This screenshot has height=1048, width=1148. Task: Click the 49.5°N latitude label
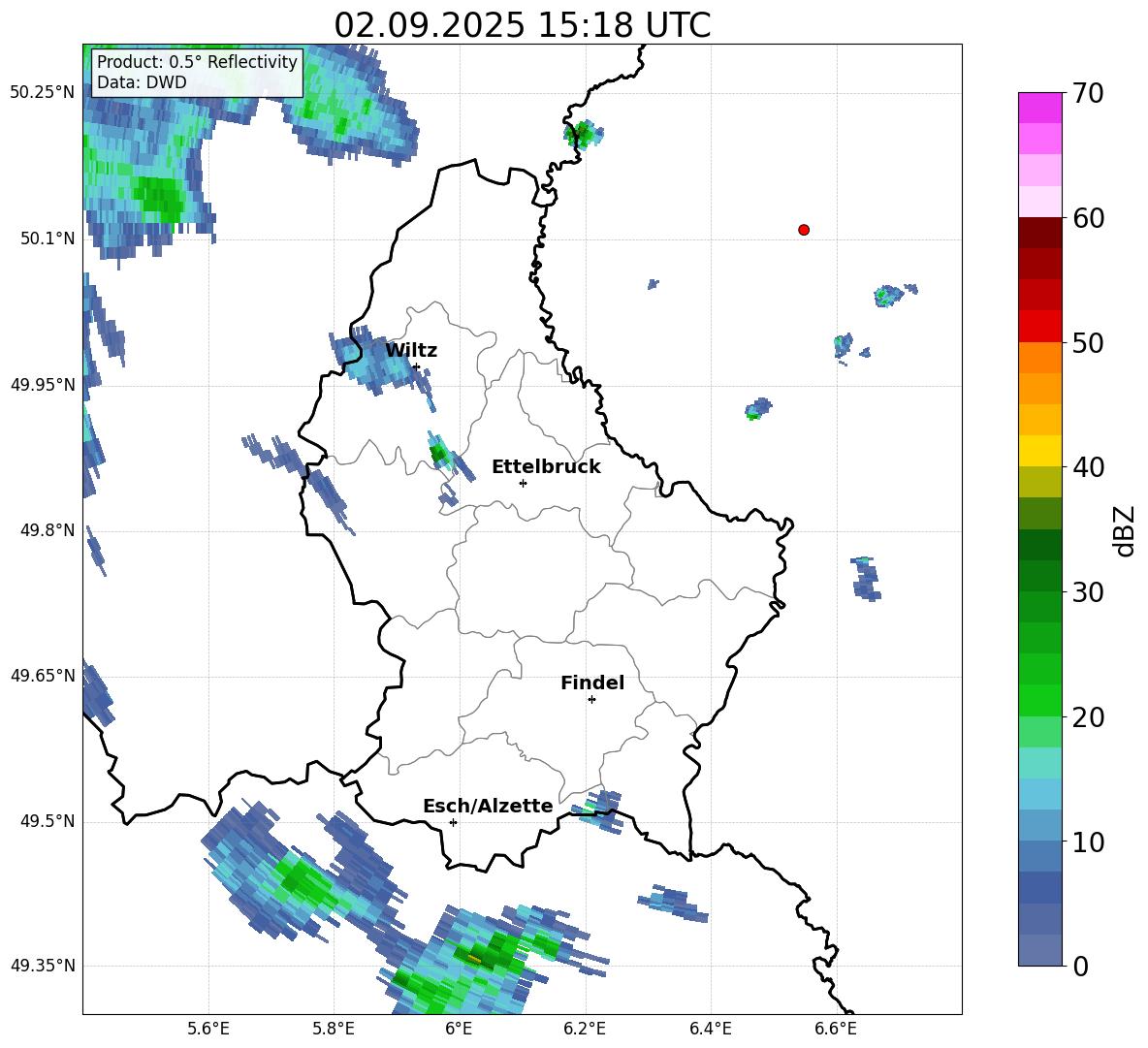pyautogui.click(x=48, y=821)
